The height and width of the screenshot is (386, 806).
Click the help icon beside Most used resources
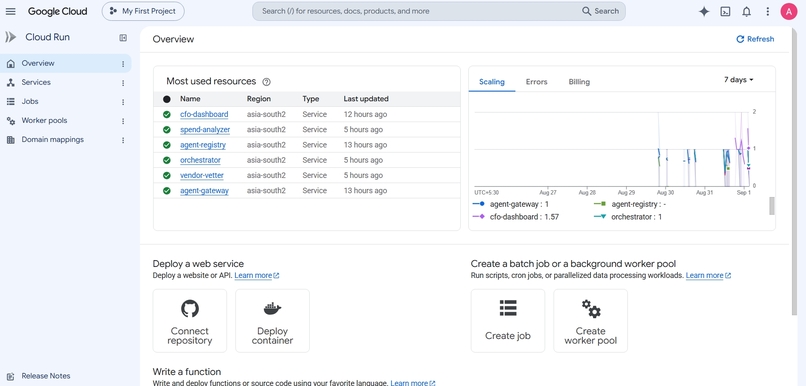266,82
